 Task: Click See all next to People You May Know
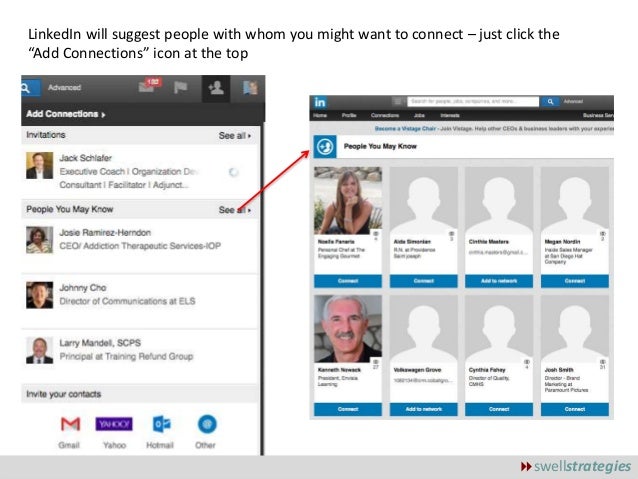(x=235, y=210)
